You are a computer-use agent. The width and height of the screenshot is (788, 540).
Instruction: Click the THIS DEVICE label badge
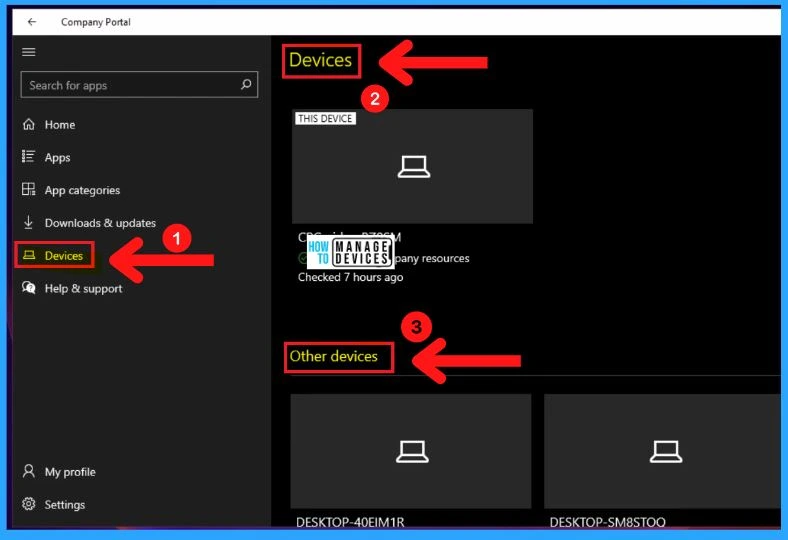tap(325, 119)
